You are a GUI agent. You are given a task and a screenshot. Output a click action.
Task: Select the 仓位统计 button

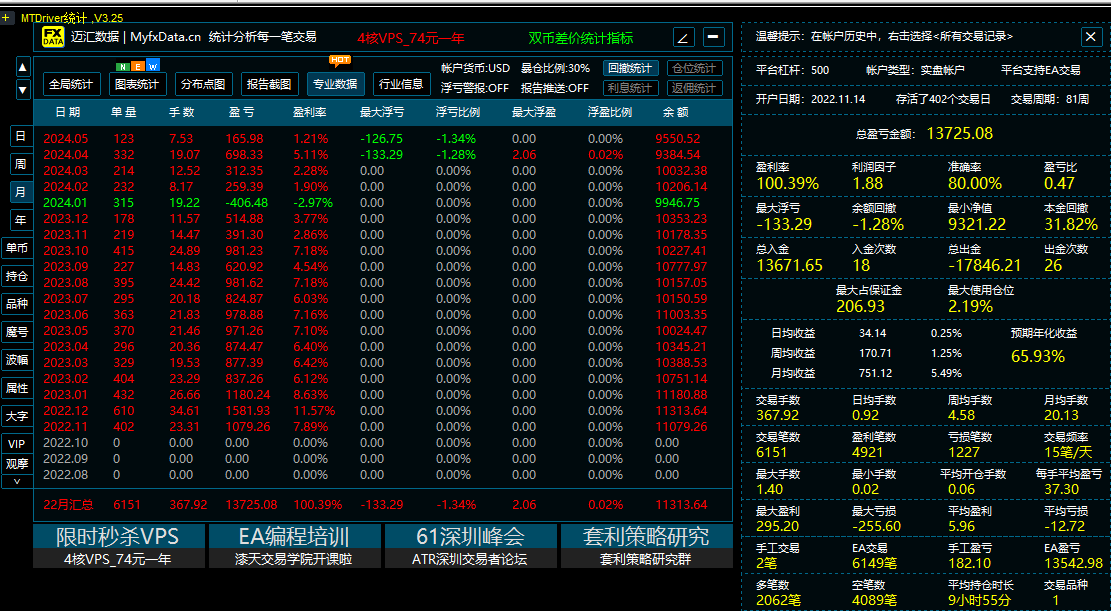click(x=694, y=68)
